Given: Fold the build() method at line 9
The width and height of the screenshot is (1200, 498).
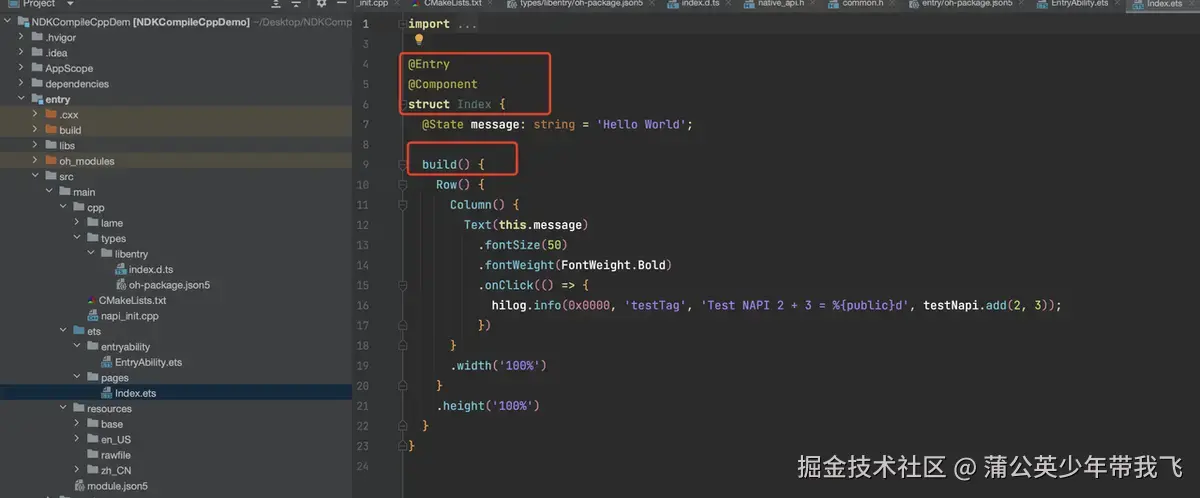Looking at the screenshot, I should click(401, 164).
